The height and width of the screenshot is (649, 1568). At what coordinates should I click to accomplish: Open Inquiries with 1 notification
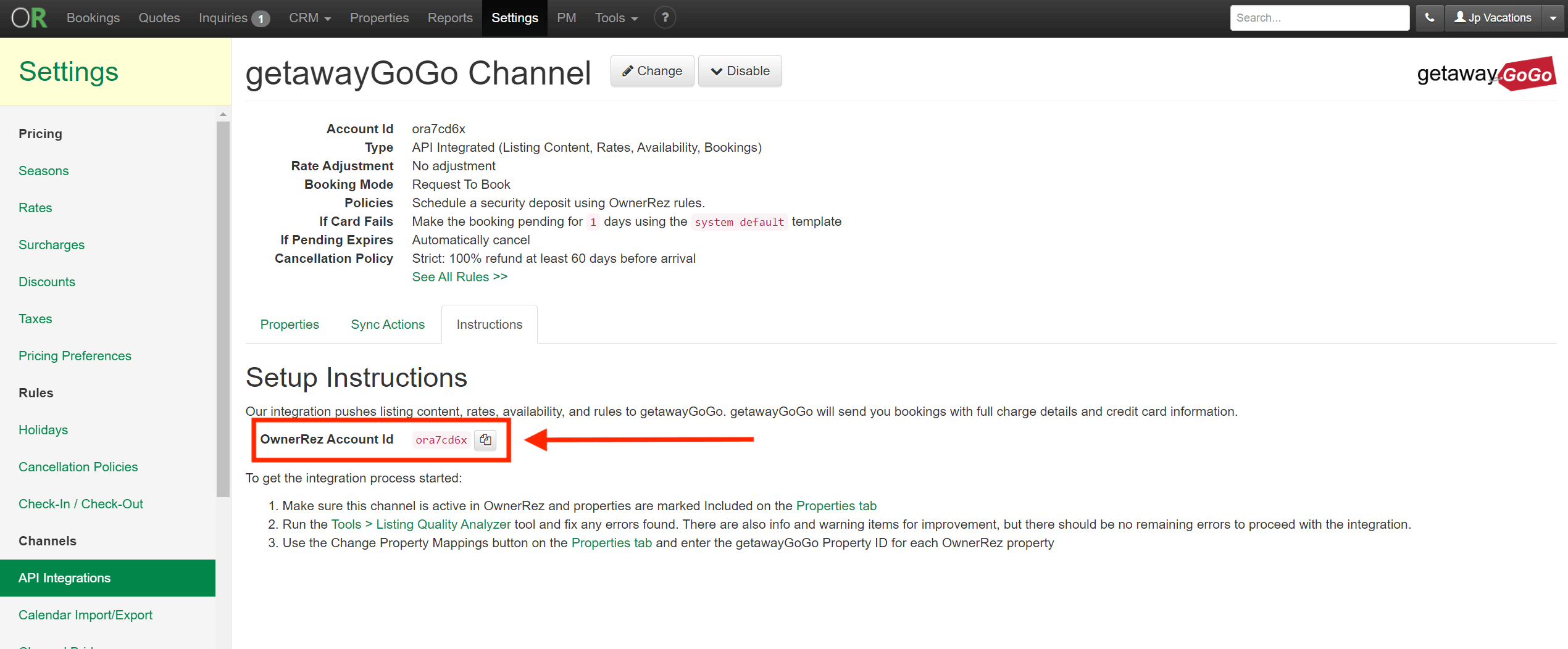pos(234,18)
